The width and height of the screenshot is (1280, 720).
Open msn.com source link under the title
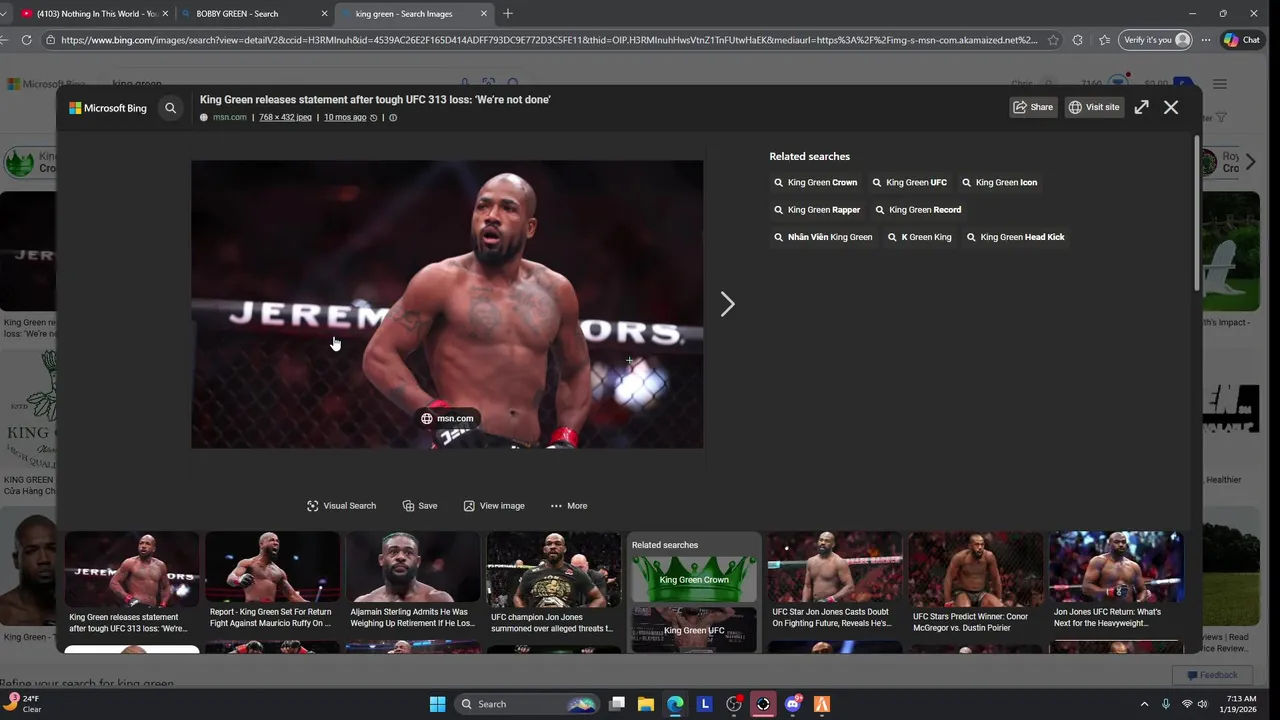click(229, 117)
